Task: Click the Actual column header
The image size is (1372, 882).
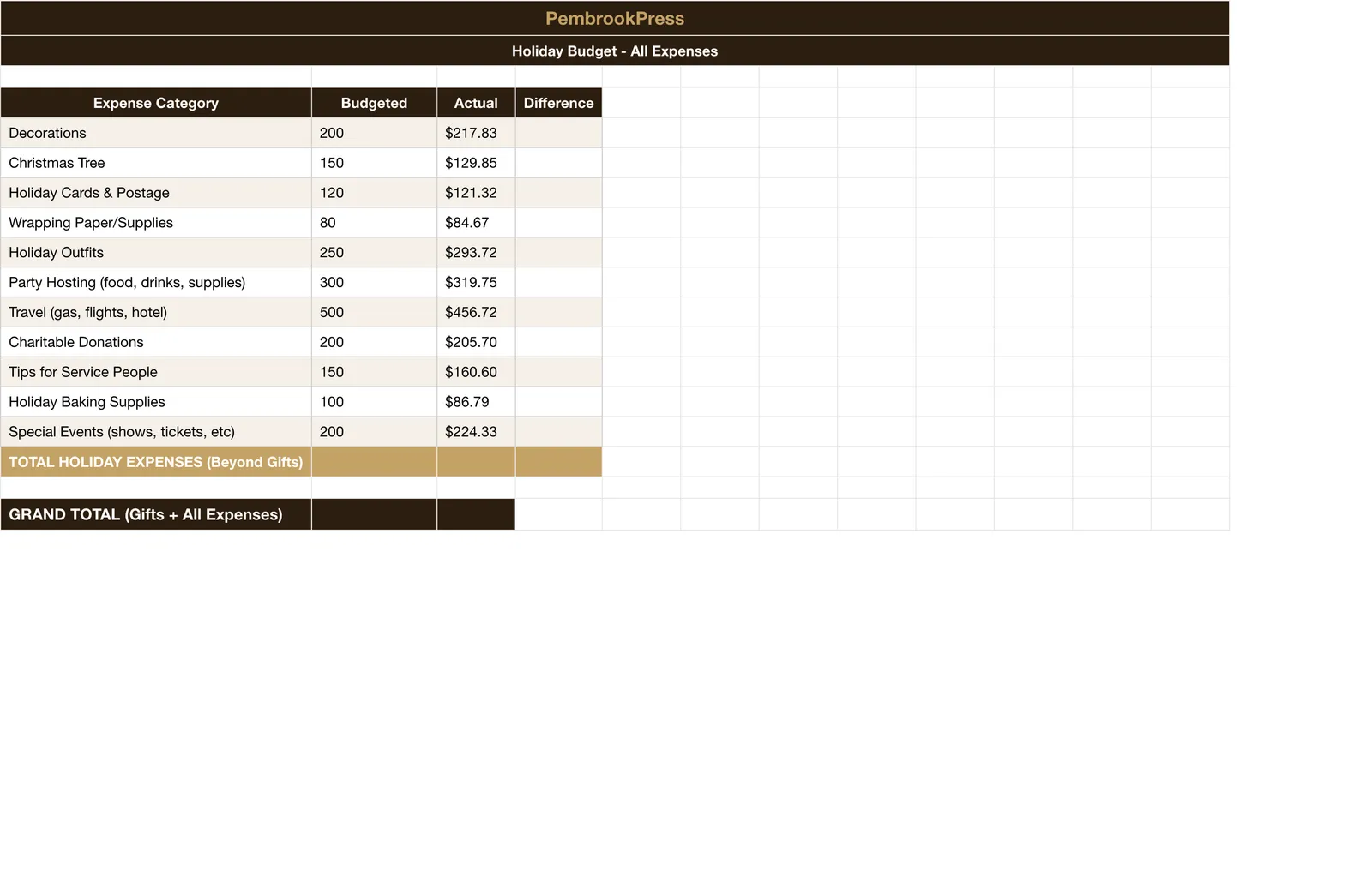Action: tap(476, 103)
